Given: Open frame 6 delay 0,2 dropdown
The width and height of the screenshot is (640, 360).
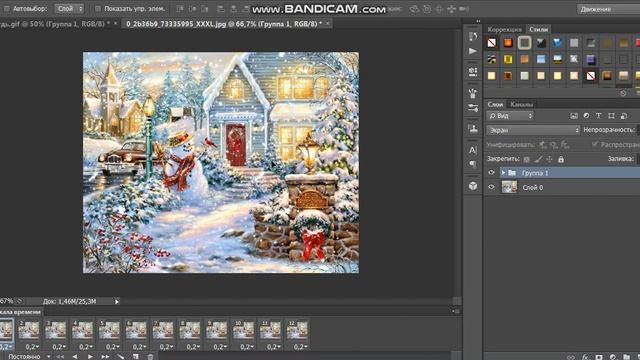Looking at the screenshot, I should click(139, 347).
